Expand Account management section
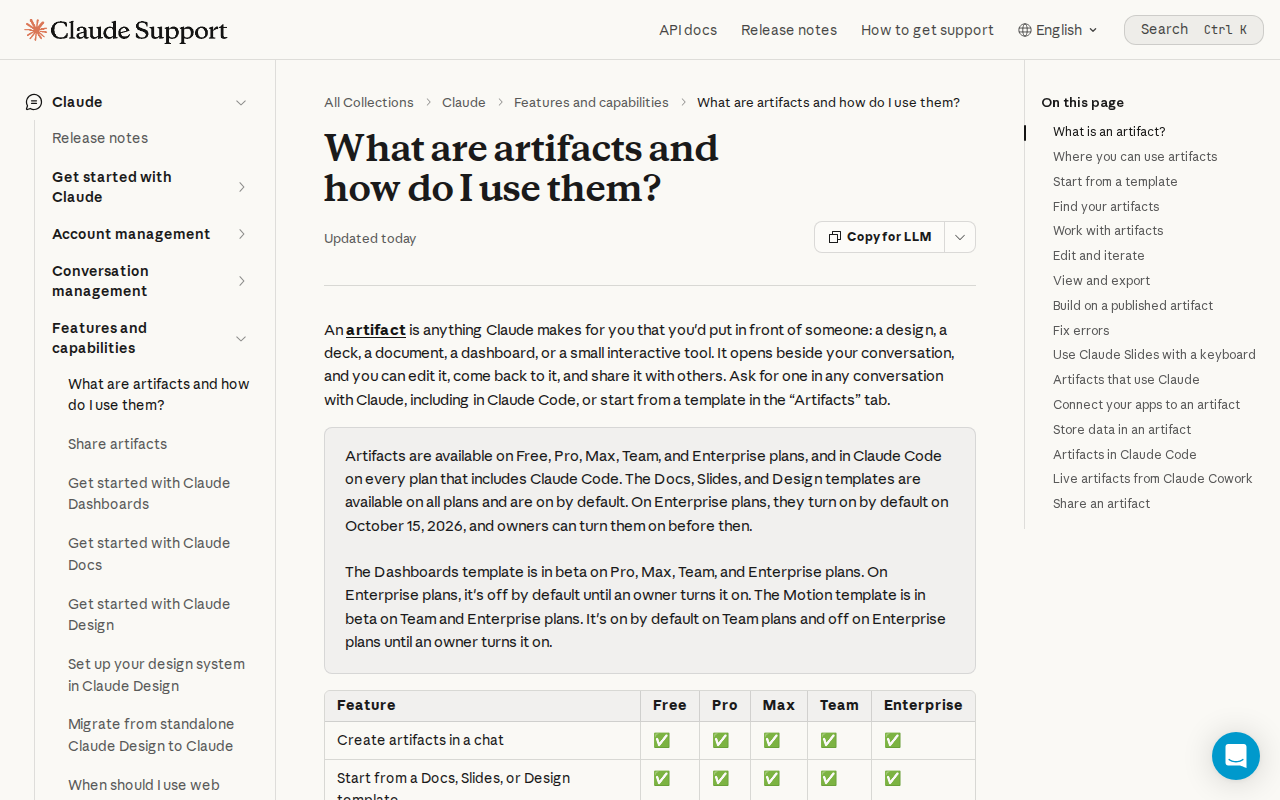1280x800 pixels. [241, 234]
